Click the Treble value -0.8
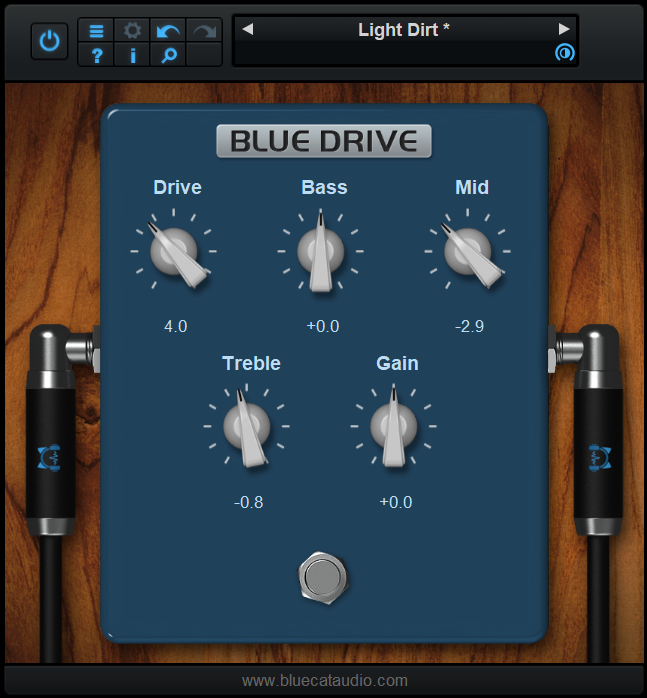 (x=248, y=502)
